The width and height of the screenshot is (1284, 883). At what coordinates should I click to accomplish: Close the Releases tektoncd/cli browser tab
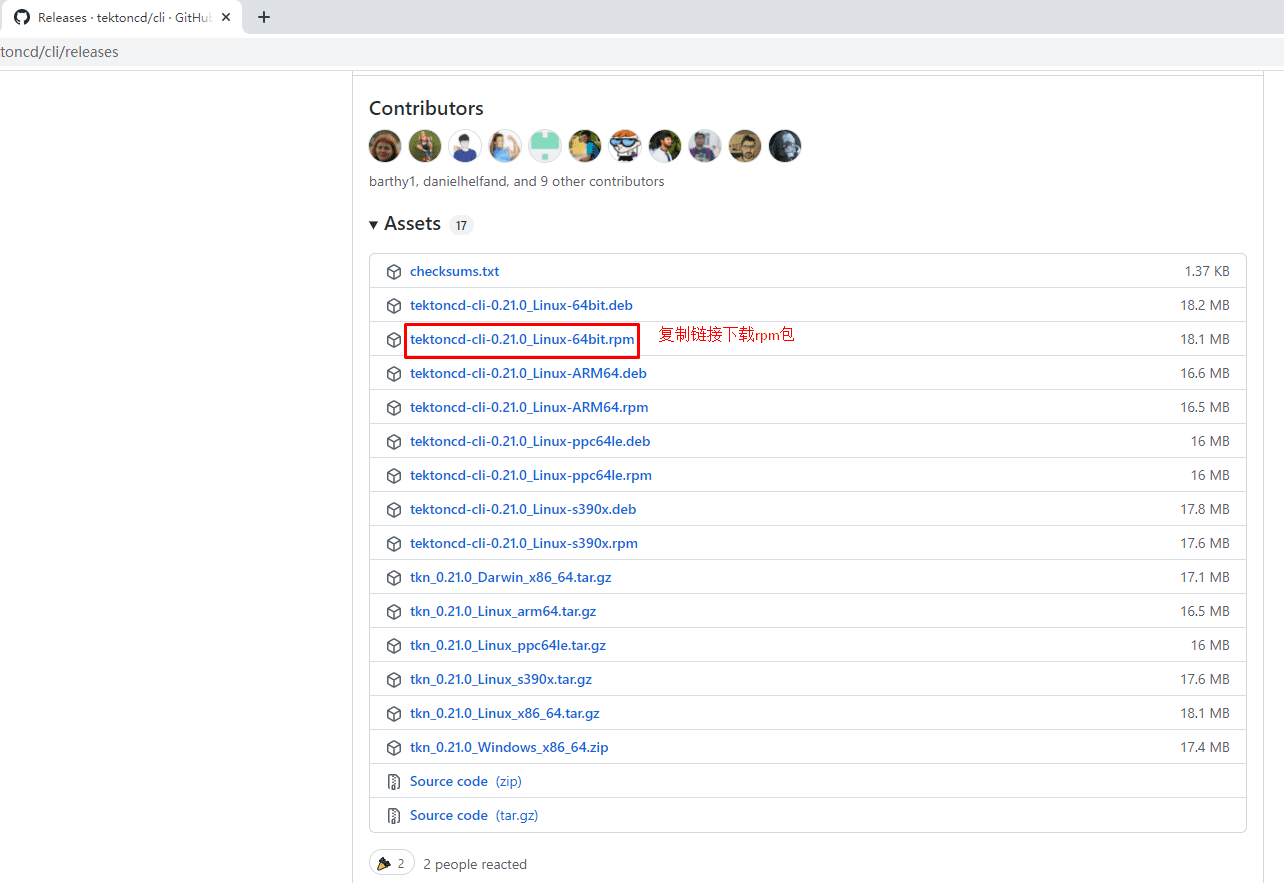click(226, 17)
